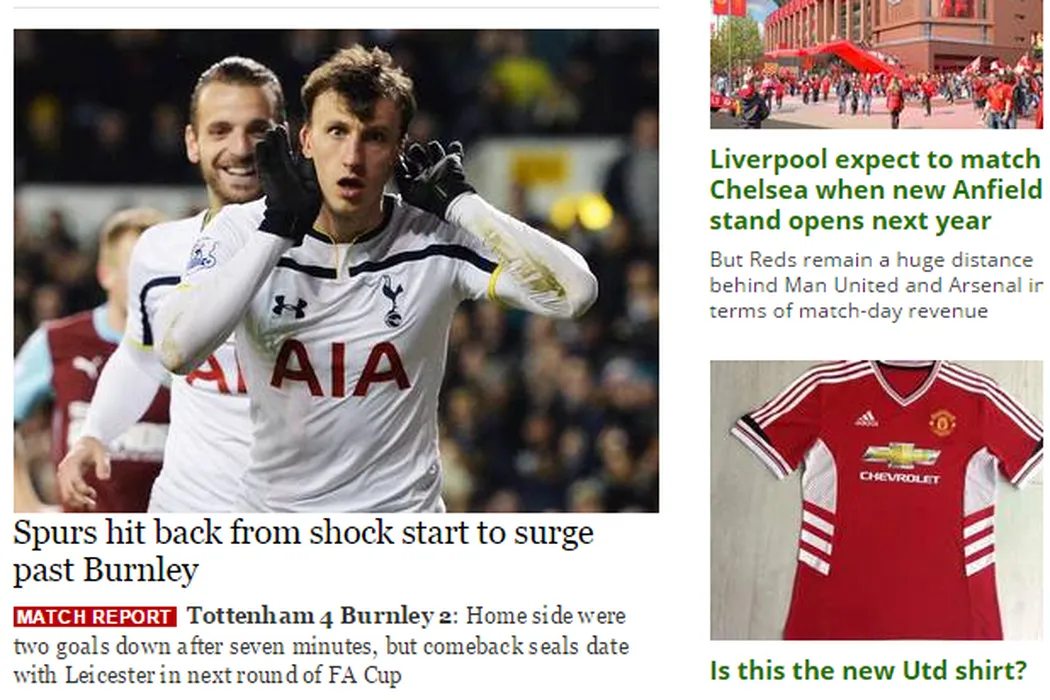Open 'Liverpool expect to match Chelsea' headline
The image size is (1050, 700).
point(876,190)
